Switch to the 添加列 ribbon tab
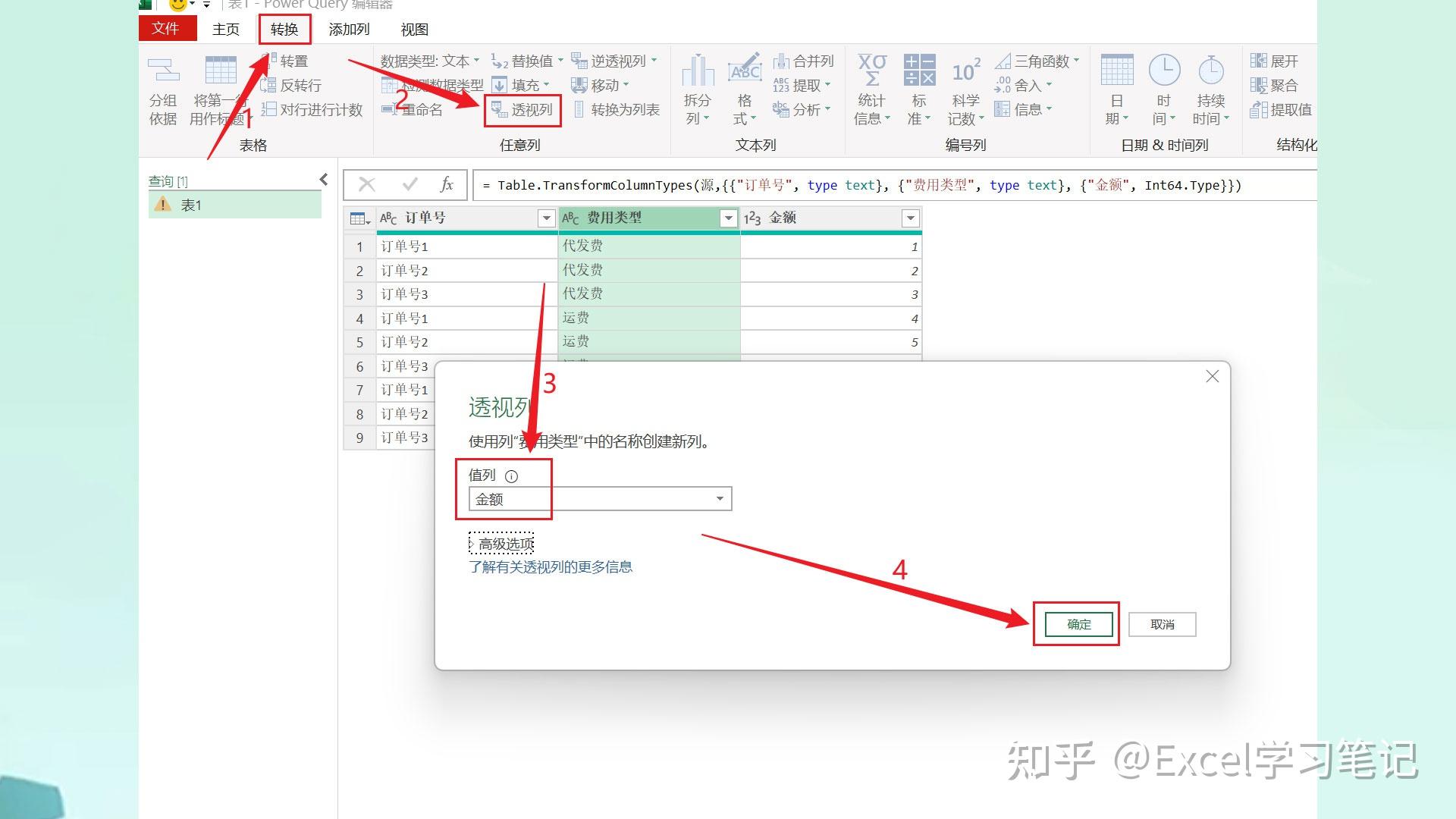Screen dimensions: 1456x819 349,29
